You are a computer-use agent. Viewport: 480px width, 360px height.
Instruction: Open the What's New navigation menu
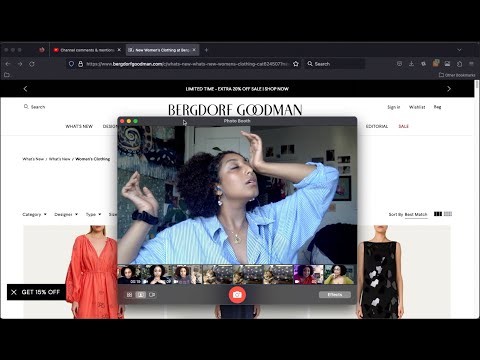[79, 126]
